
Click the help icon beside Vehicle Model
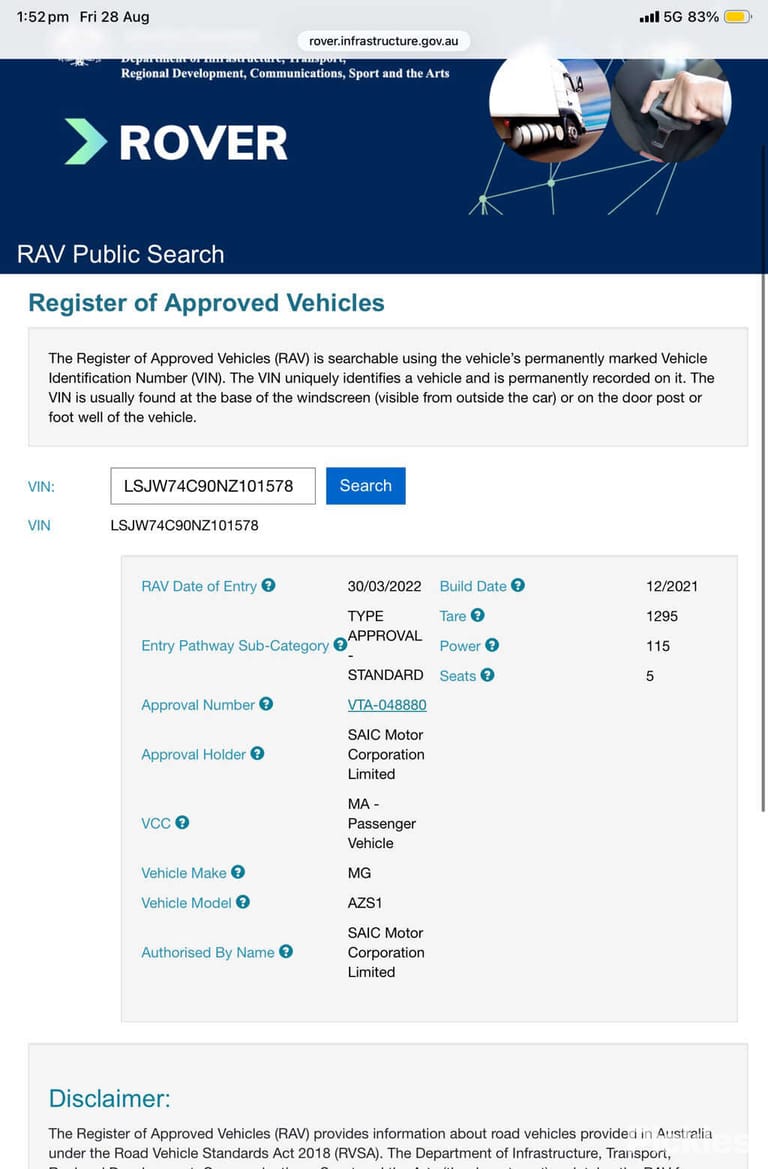(x=243, y=901)
